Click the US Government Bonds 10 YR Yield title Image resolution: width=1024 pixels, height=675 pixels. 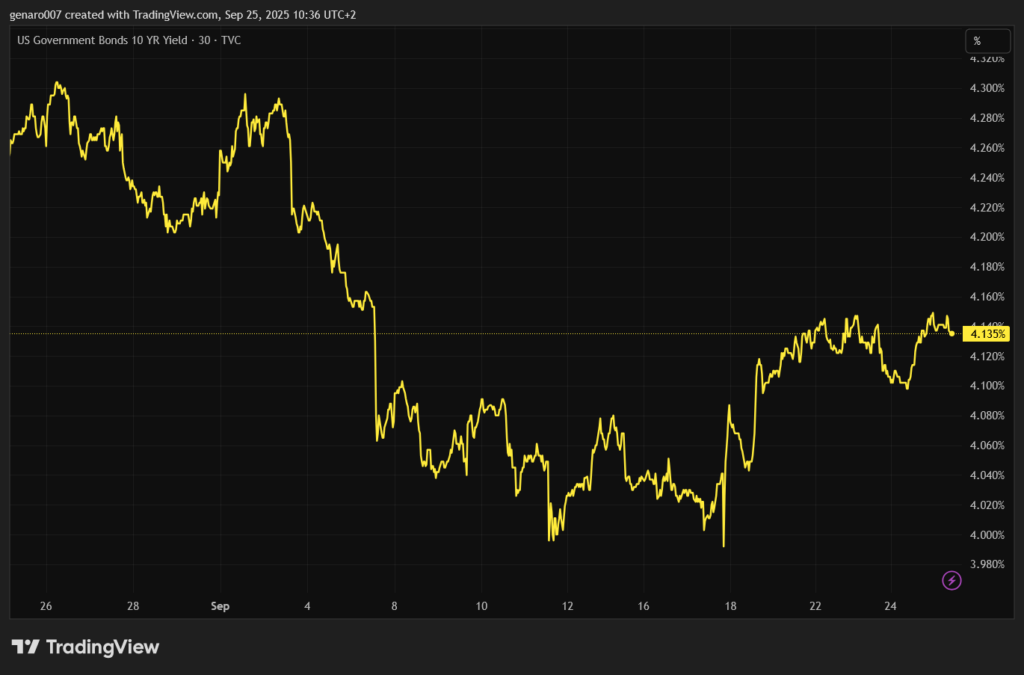point(129,40)
